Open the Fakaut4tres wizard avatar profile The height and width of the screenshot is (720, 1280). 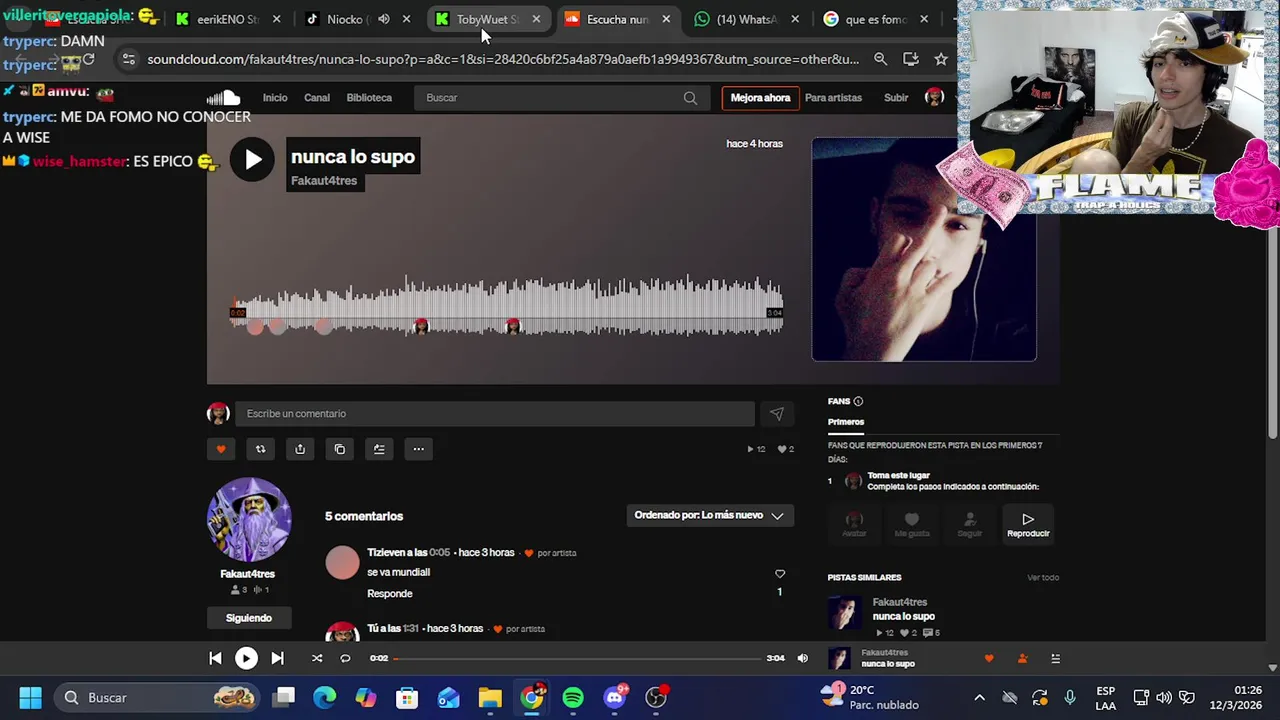point(249,519)
